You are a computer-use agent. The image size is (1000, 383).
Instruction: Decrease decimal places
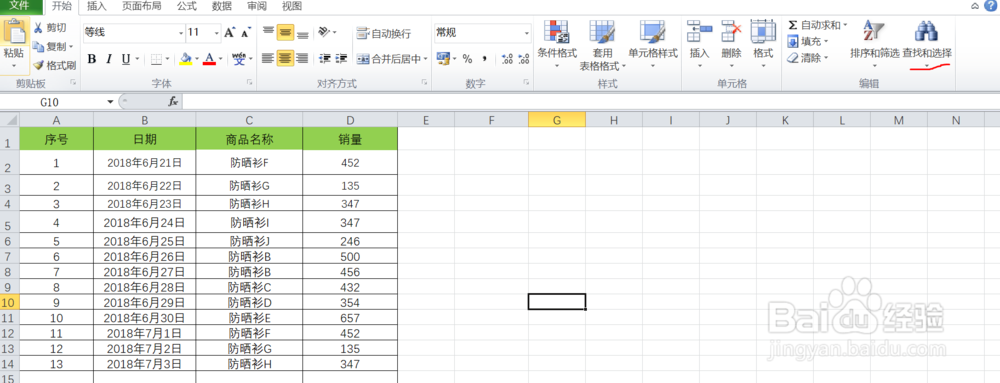524,59
